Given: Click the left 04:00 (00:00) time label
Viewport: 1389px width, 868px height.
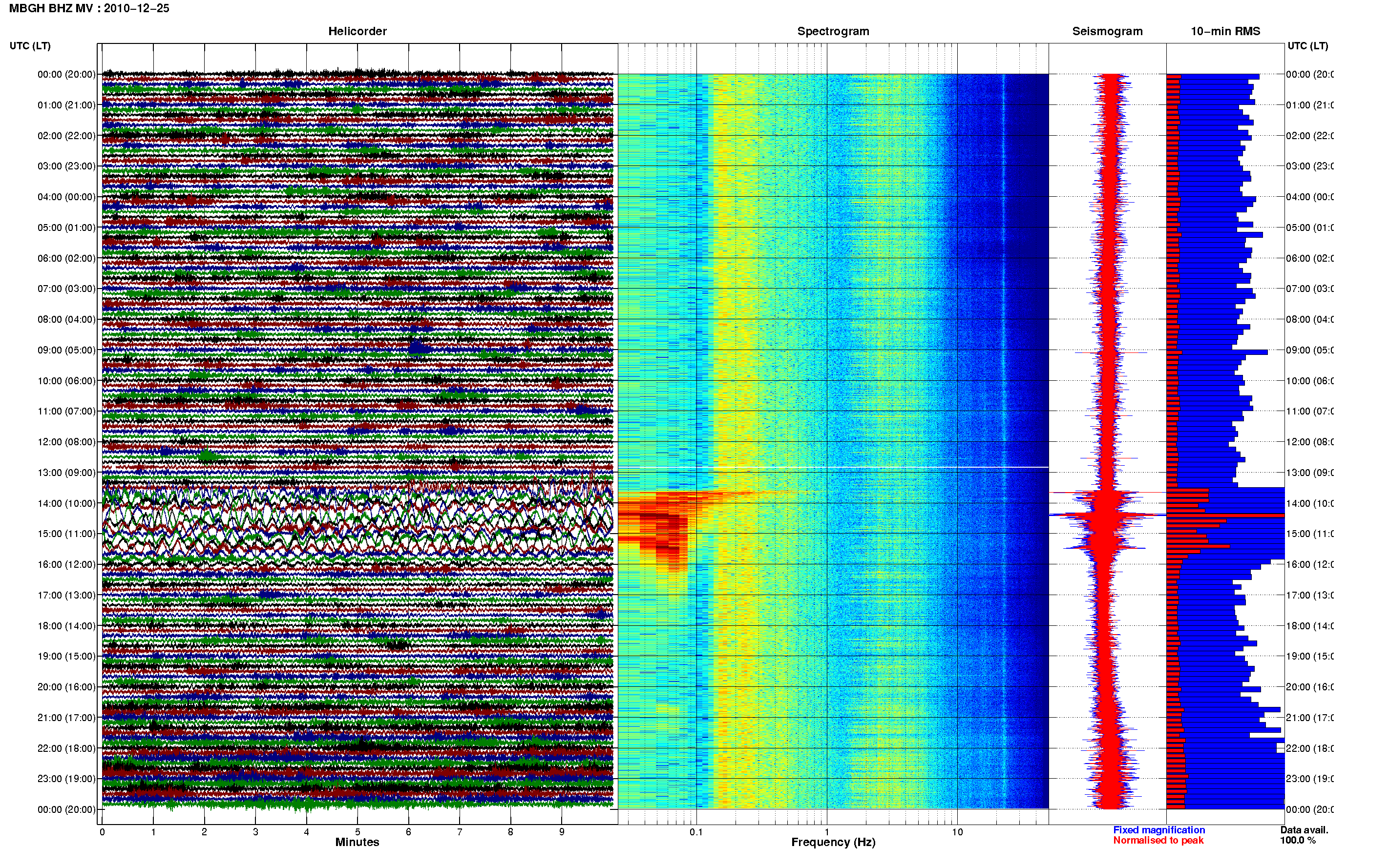Looking at the screenshot, I should coord(66,197).
